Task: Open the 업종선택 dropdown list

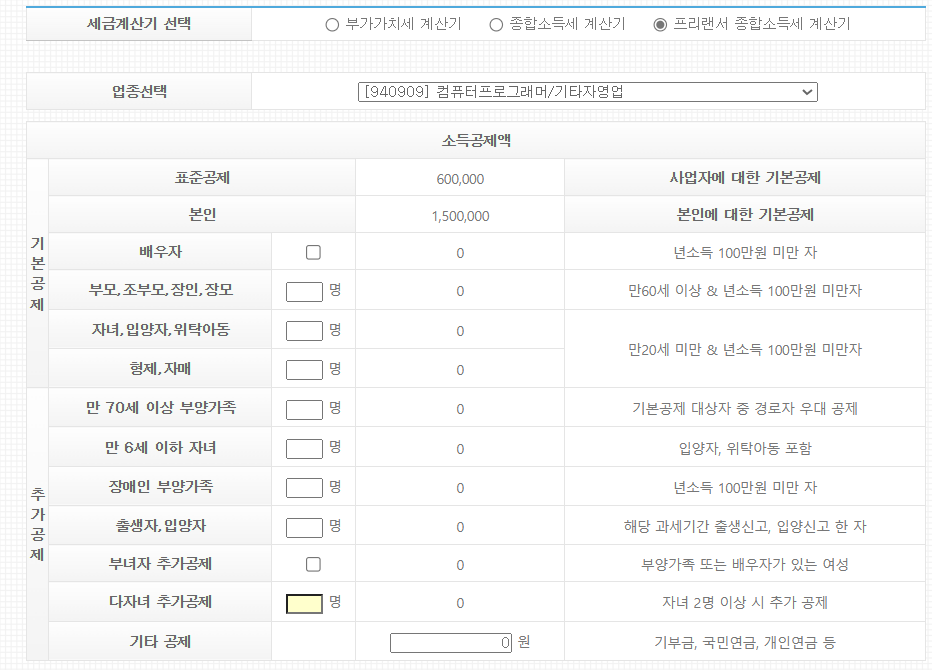Action: coord(587,92)
